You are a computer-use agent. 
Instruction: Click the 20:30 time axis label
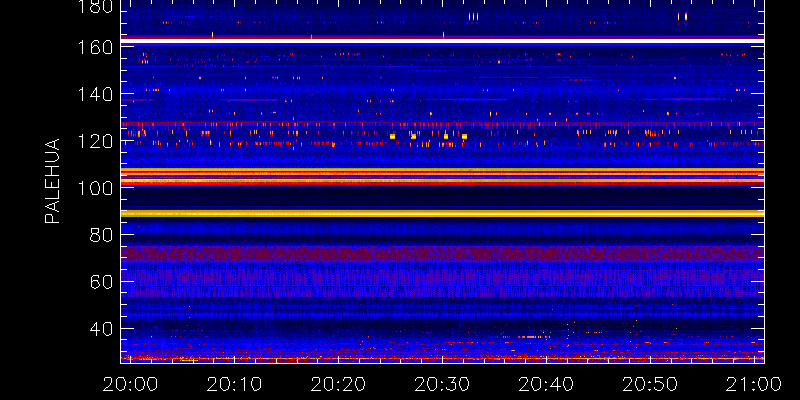click(442, 384)
